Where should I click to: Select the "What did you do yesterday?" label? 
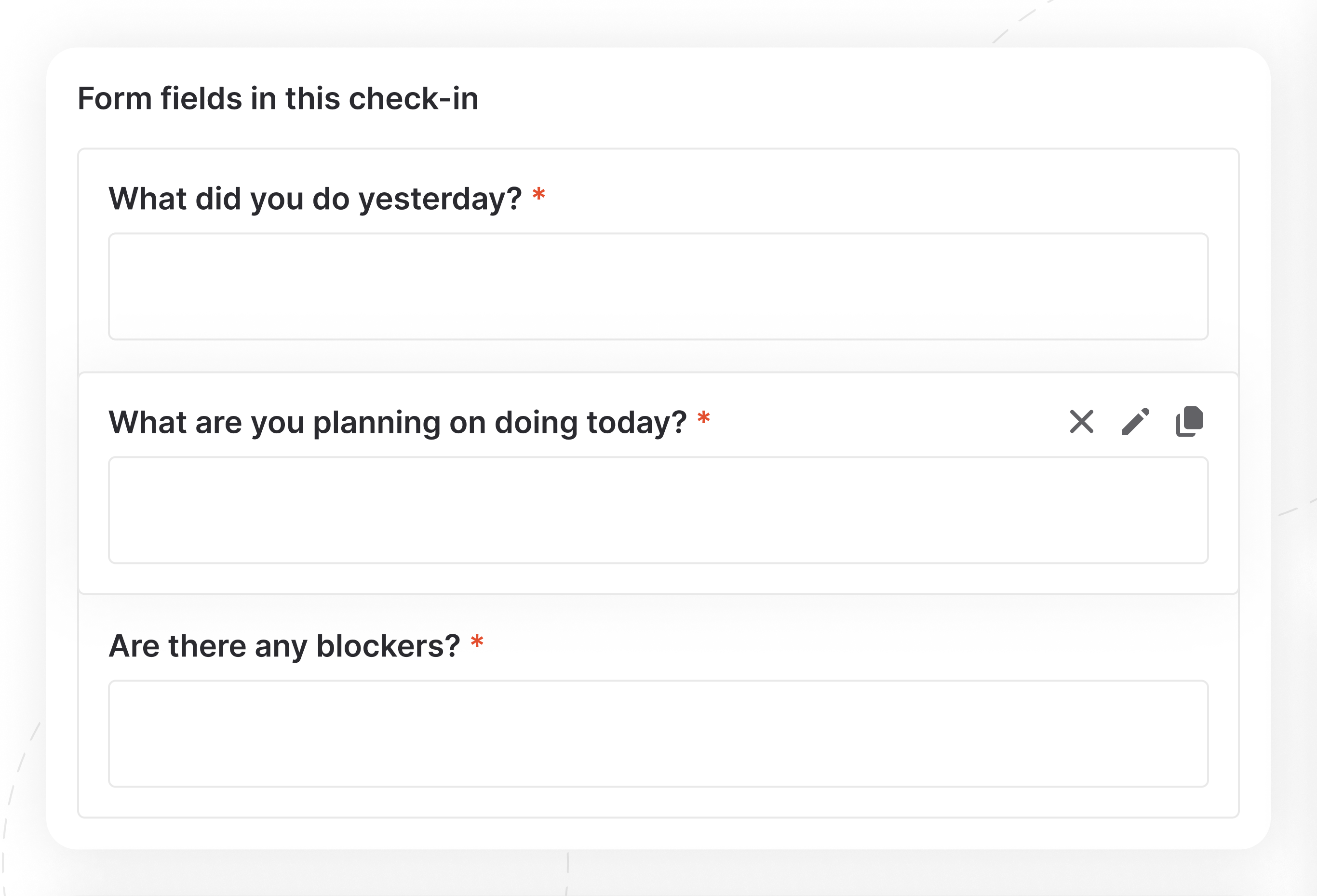[x=314, y=199]
